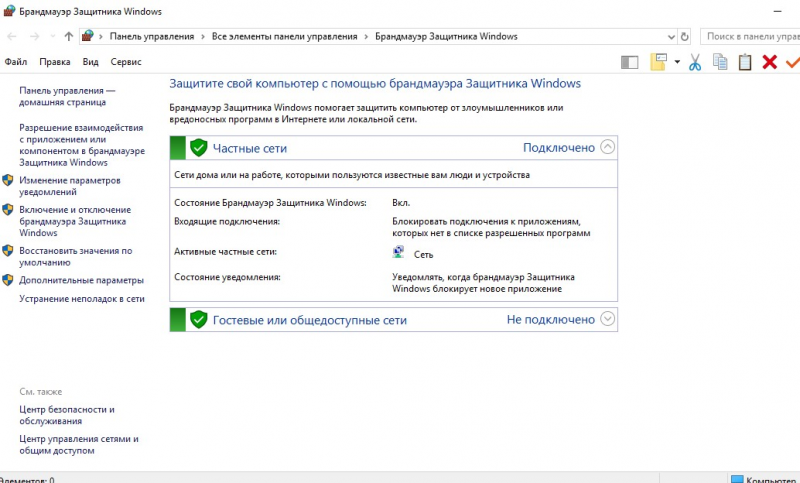The width and height of the screenshot is (800, 483).
Task: Open Разрешение взаимодействия с приложением link
Action: (x=82, y=145)
